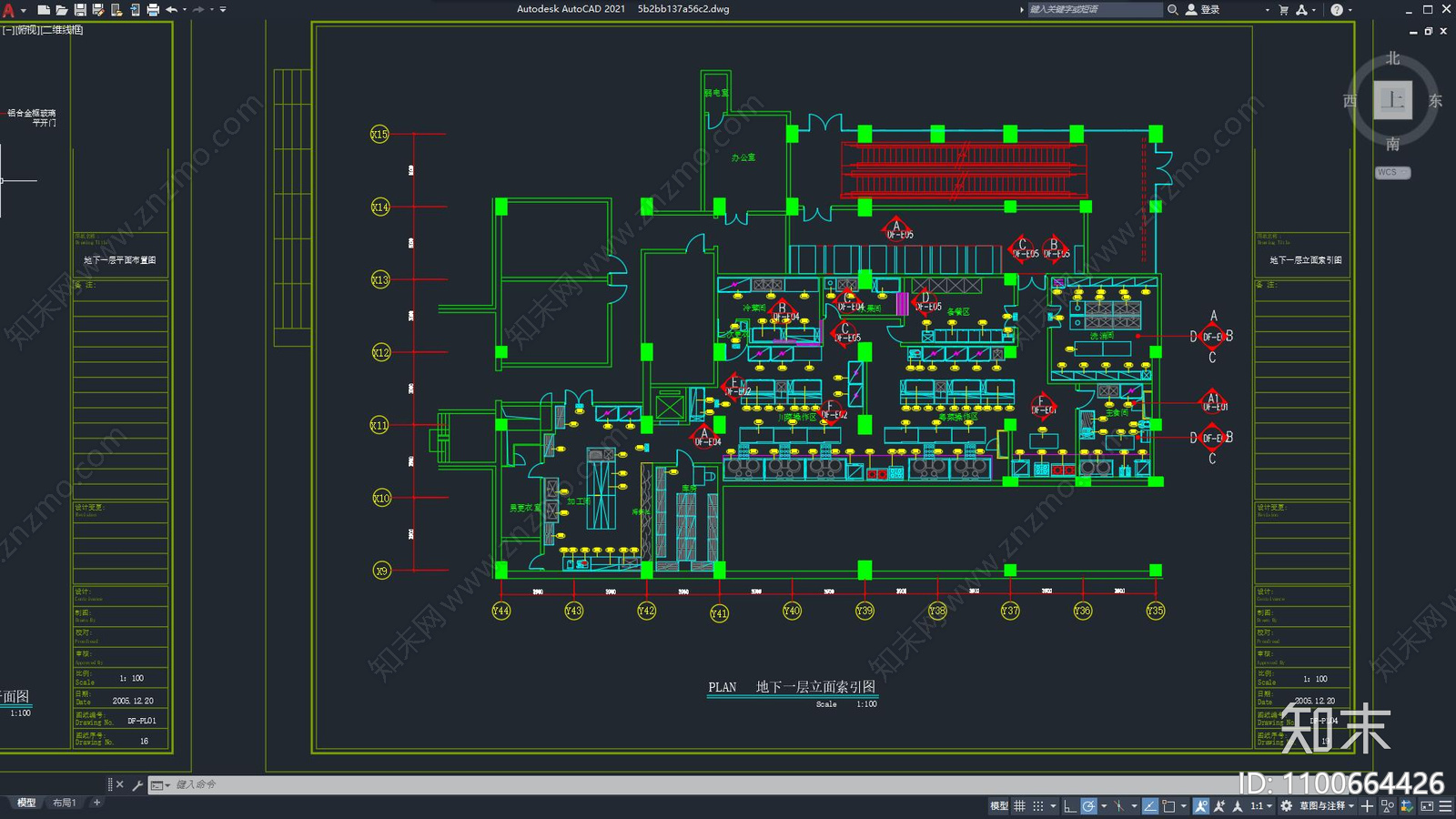Image resolution: width=1456 pixels, height=819 pixels.
Task: Click the Redo arrow icon
Action: tap(198, 10)
